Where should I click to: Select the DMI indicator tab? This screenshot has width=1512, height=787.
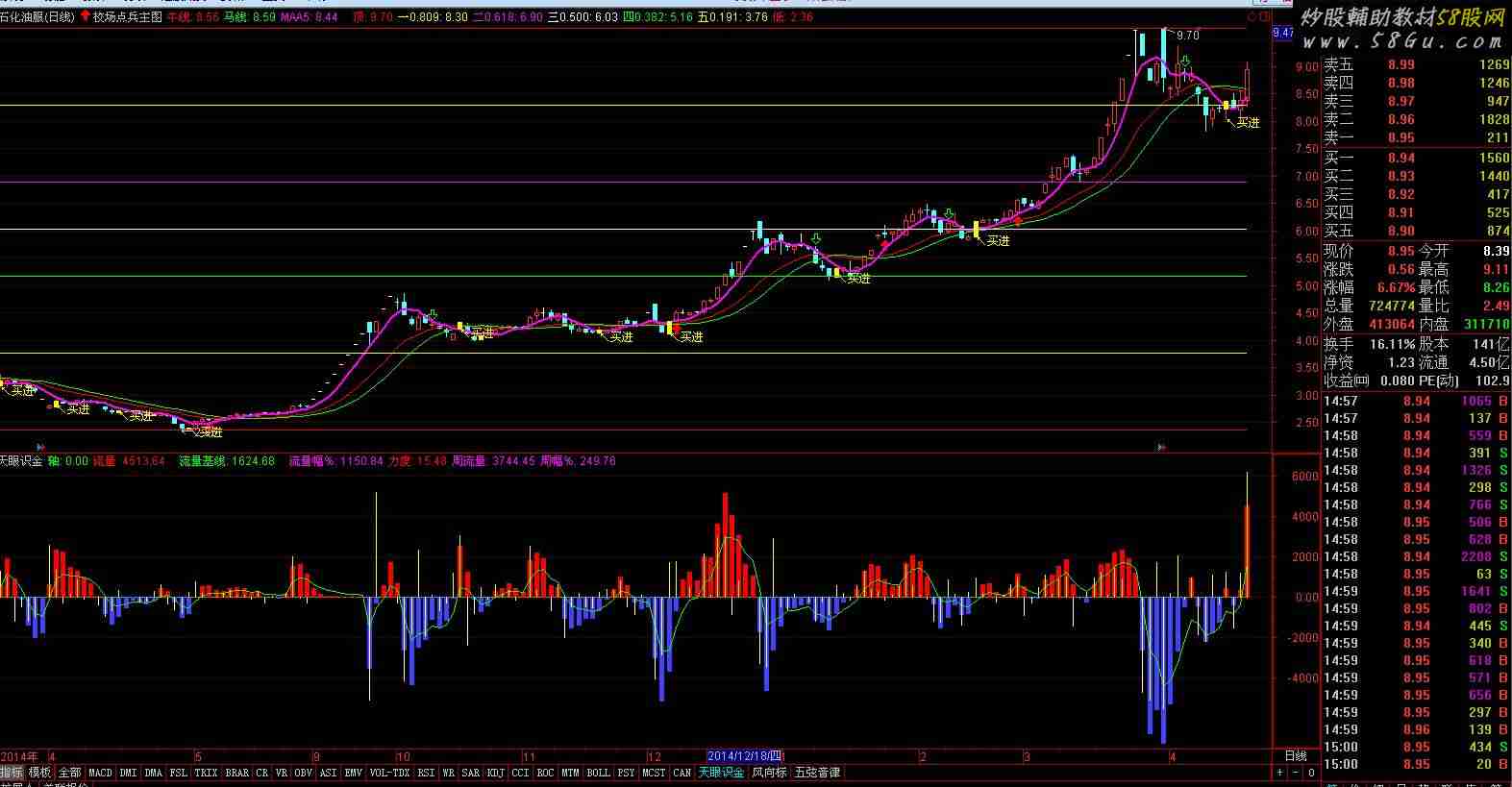(128, 773)
